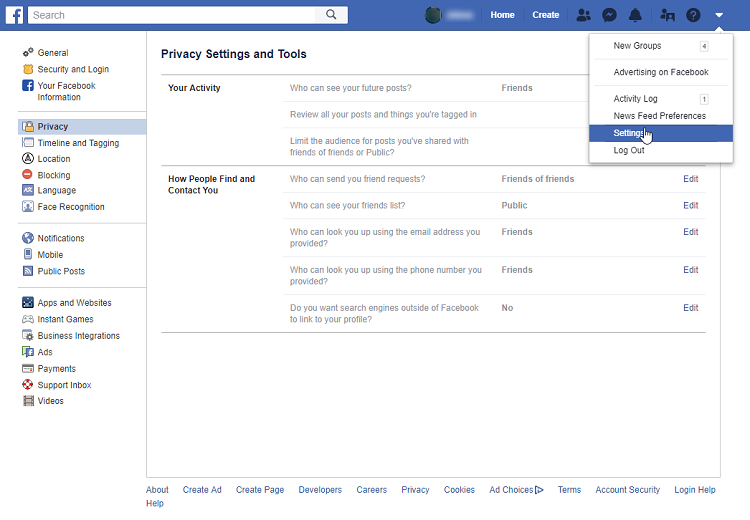Image resolution: width=750 pixels, height=520 pixels.
Task: Click the Developers footer link
Action: (320, 490)
